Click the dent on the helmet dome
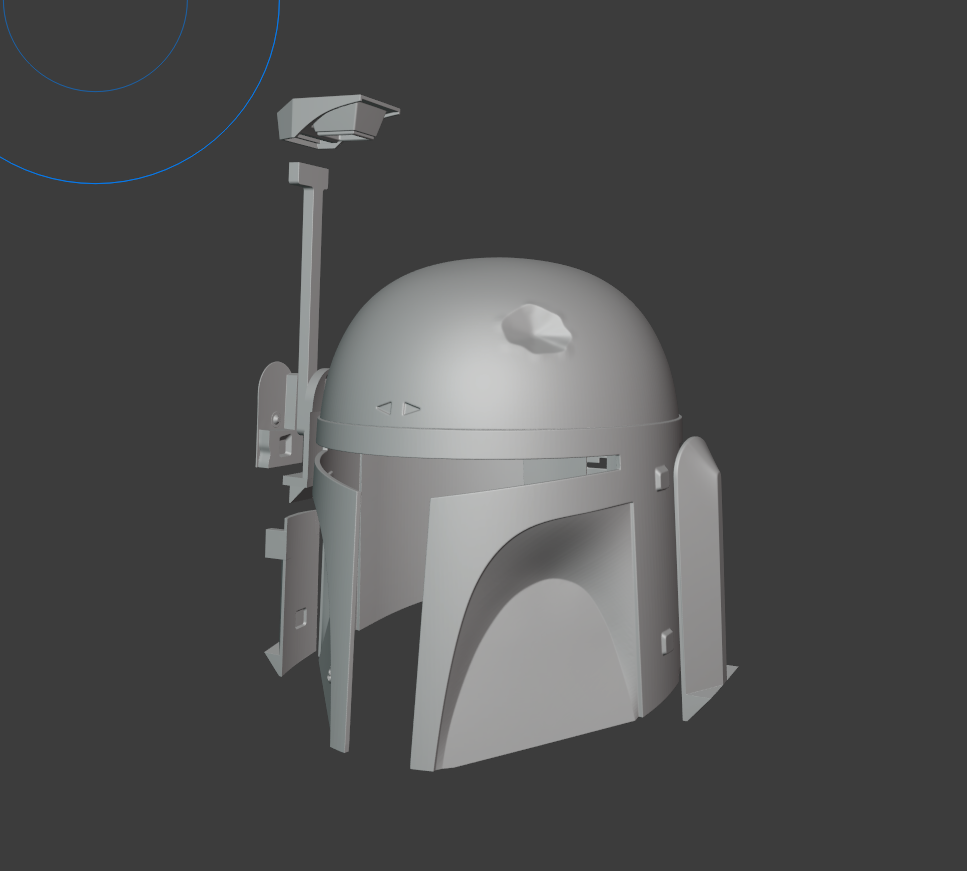967x871 pixels. pyautogui.click(x=536, y=329)
